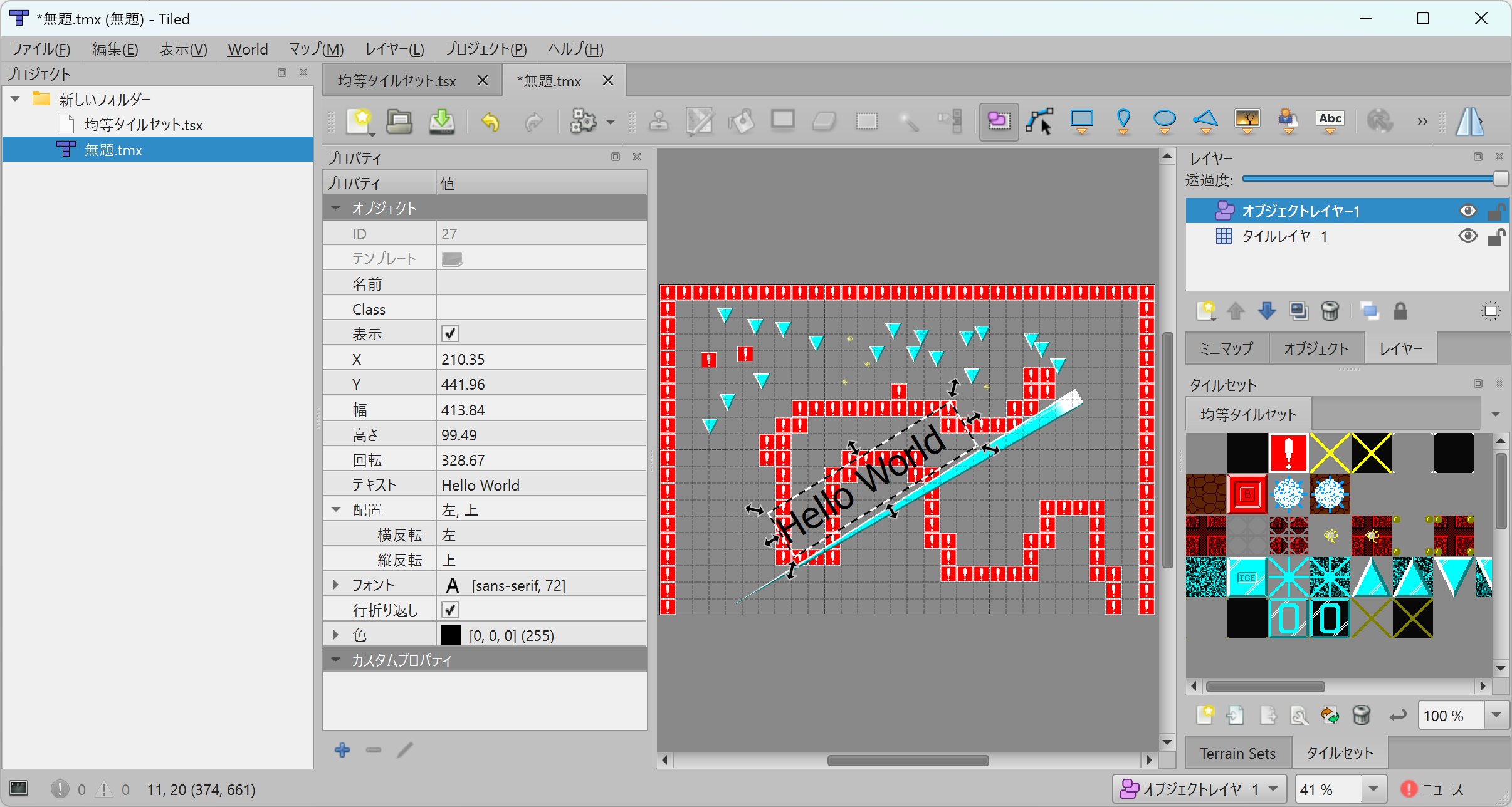1512x807 pixels.
Task: Select the Terrain Brush tool
Action: tap(699, 121)
